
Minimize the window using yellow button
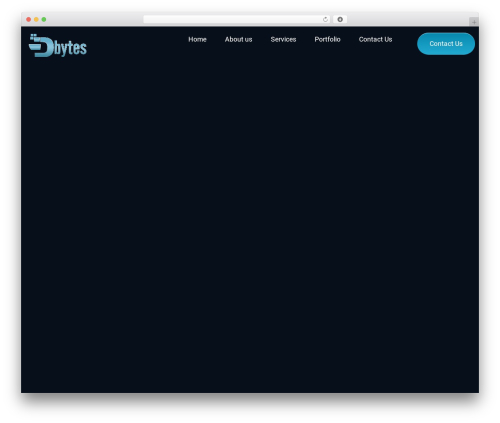pyautogui.click(x=36, y=19)
